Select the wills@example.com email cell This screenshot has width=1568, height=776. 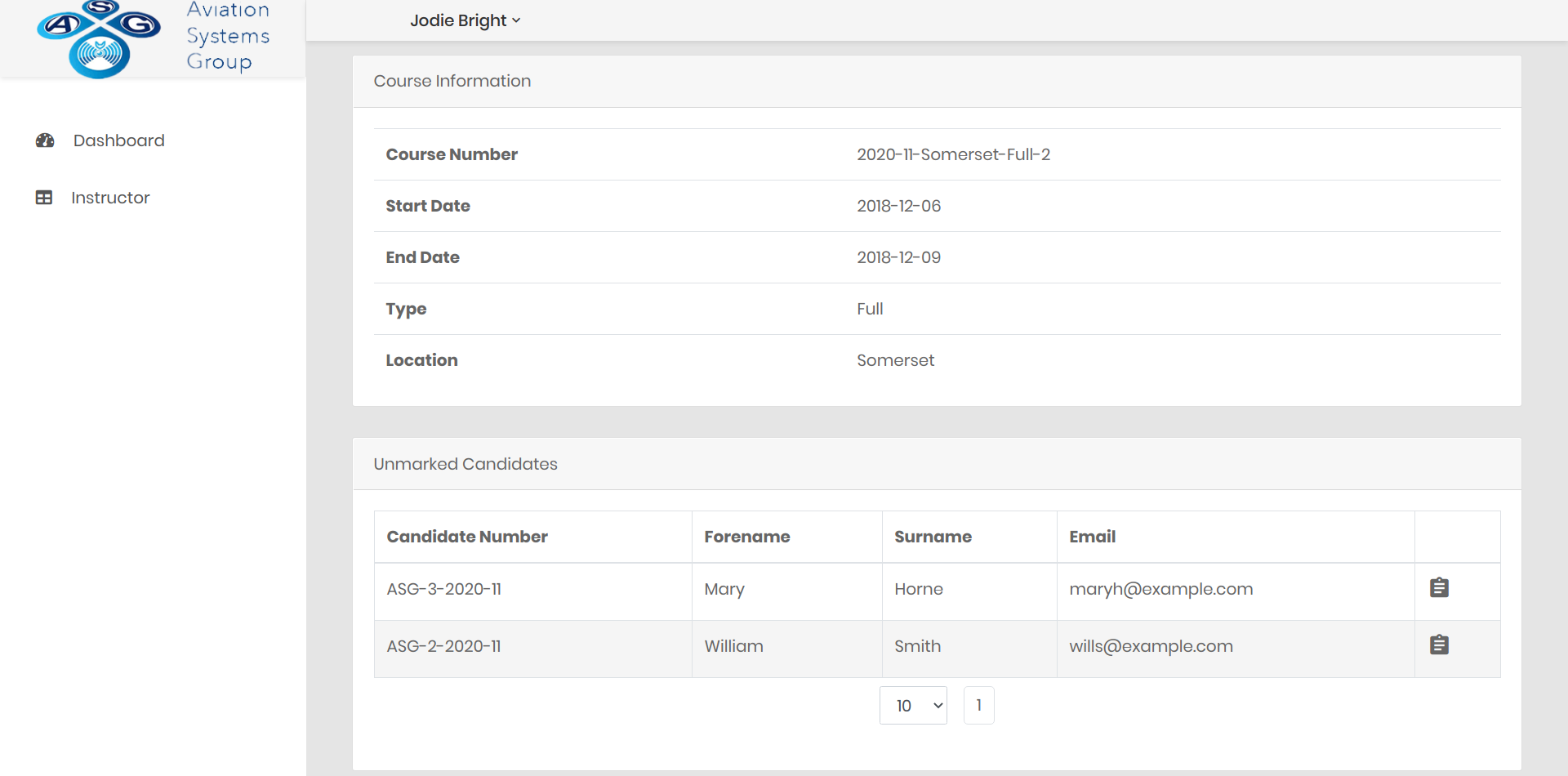[x=1151, y=646]
